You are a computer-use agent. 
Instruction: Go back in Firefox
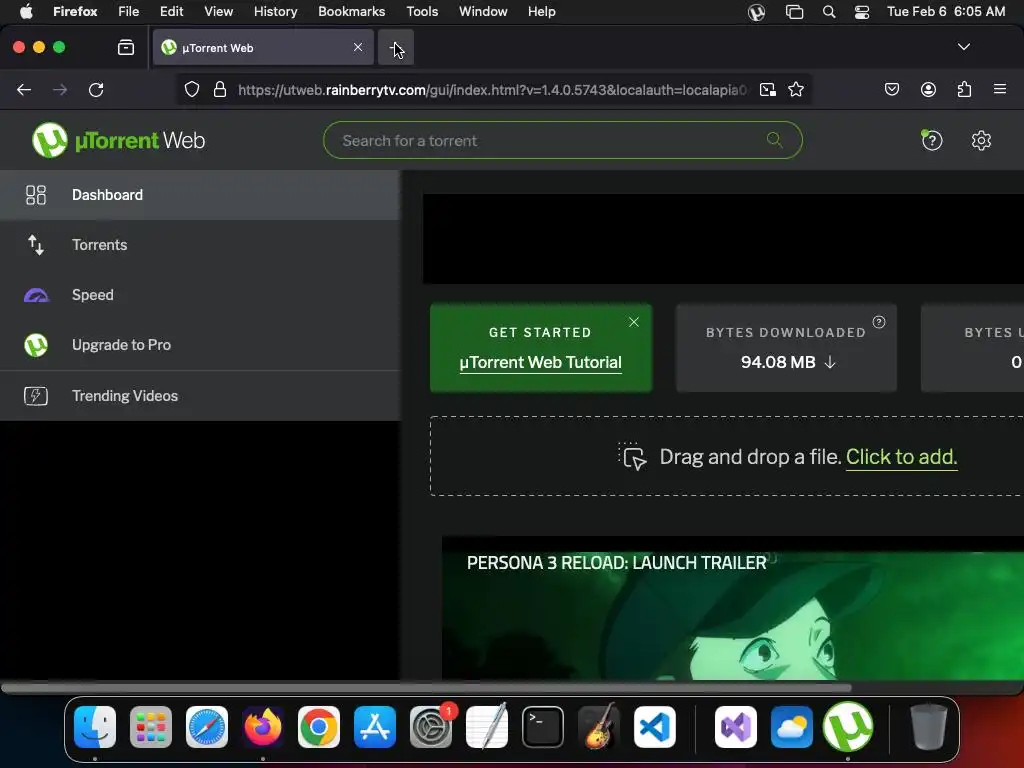[24, 89]
